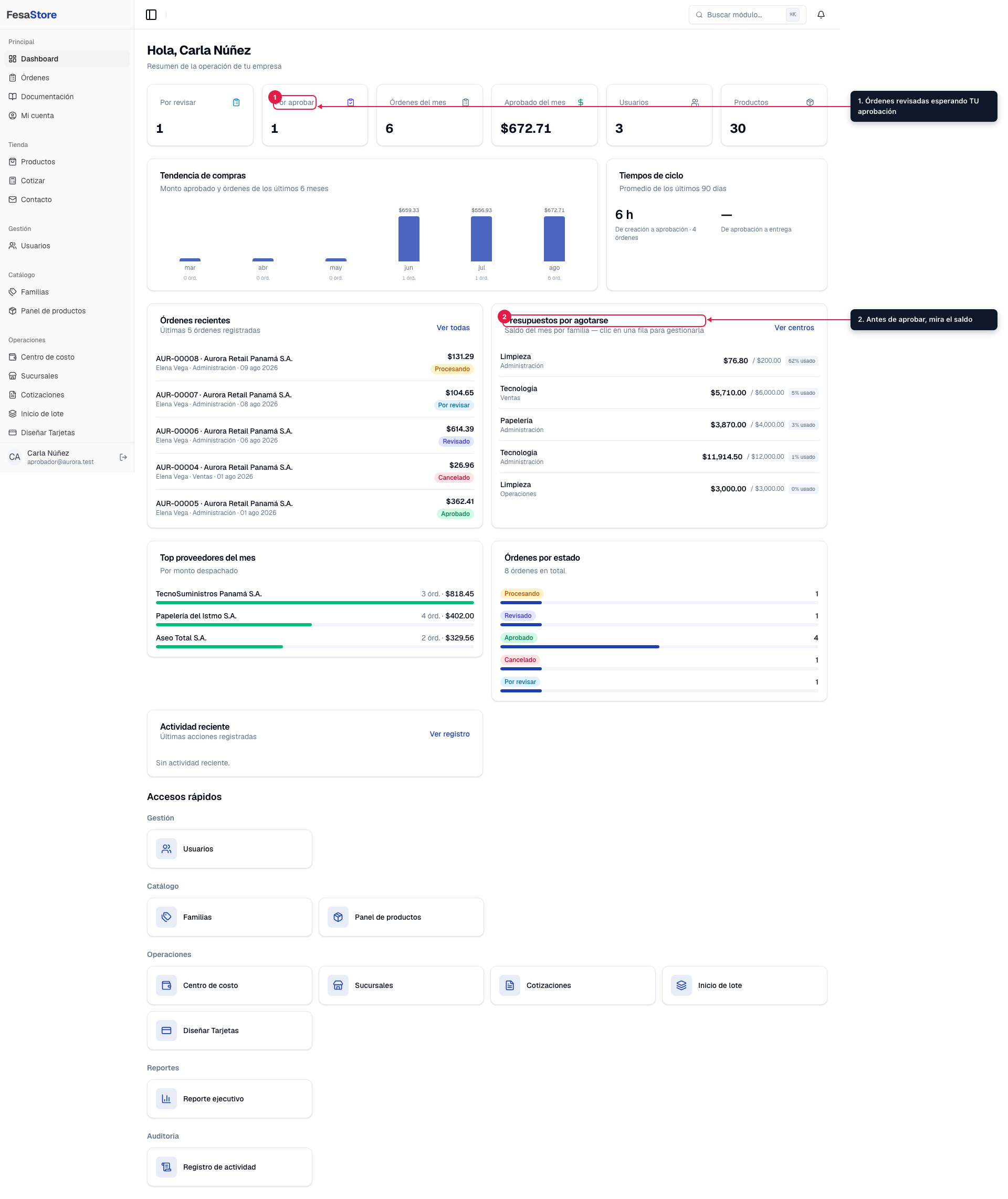Toggle the sidebar panel icon
This screenshot has height=1199, width=1008.
pyautogui.click(x=151, y=15)
